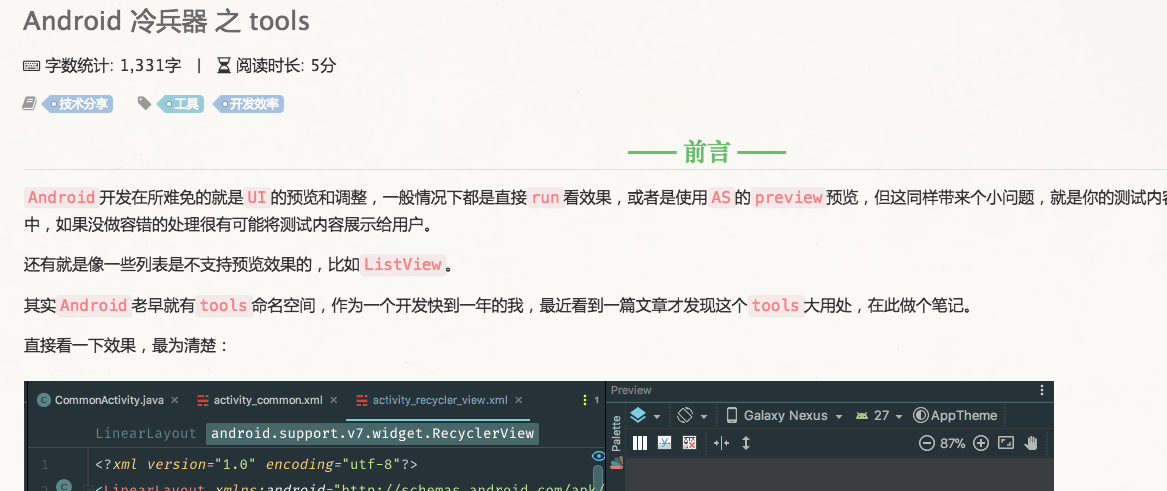Screen dimensions: 1167x491
Task: Click the keyboard word count icon
Action: pyautogui.click(x=31, y=65)
